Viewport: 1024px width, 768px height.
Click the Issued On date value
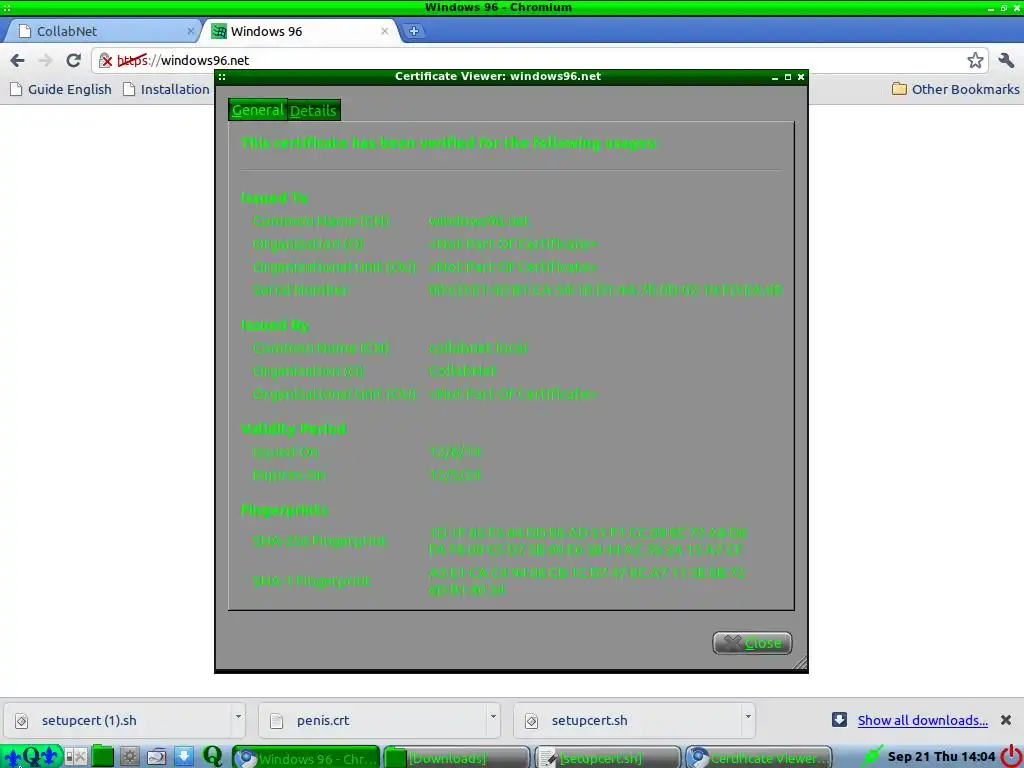tap(455, 452)
